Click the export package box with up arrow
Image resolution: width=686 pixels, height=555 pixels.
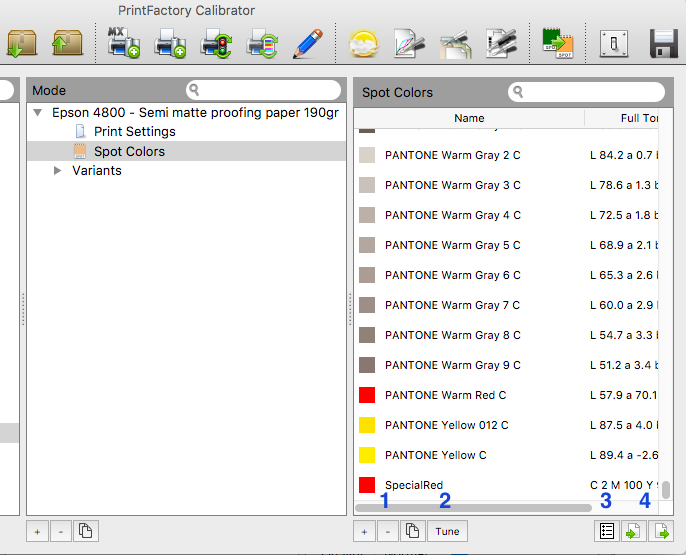pyautogui.click(x=67, y=43)
